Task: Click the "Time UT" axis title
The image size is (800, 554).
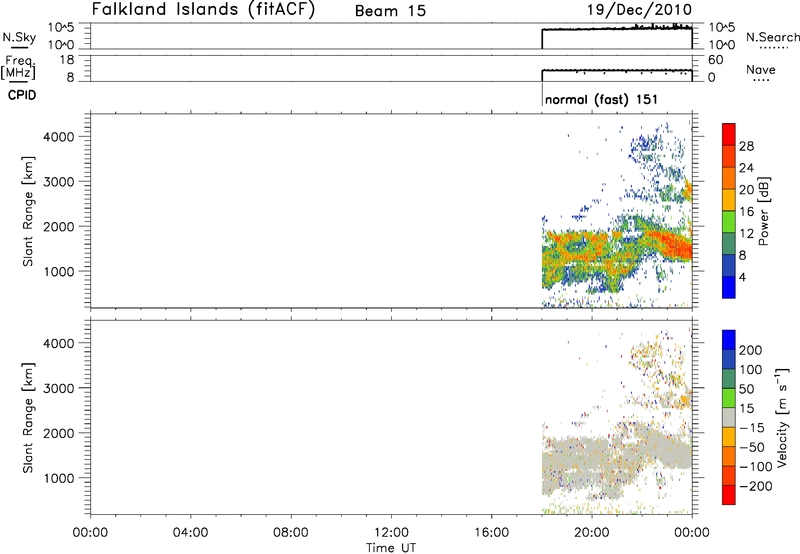Action: [391, 548]
